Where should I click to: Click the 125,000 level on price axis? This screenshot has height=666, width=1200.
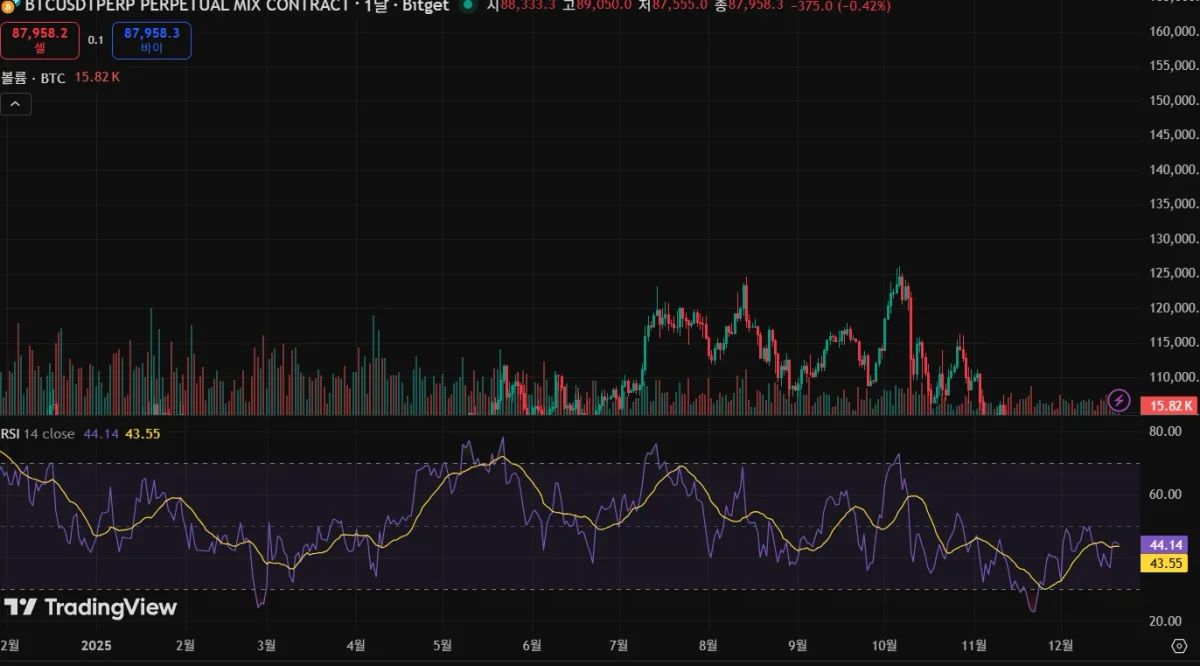coord(1172,273)
